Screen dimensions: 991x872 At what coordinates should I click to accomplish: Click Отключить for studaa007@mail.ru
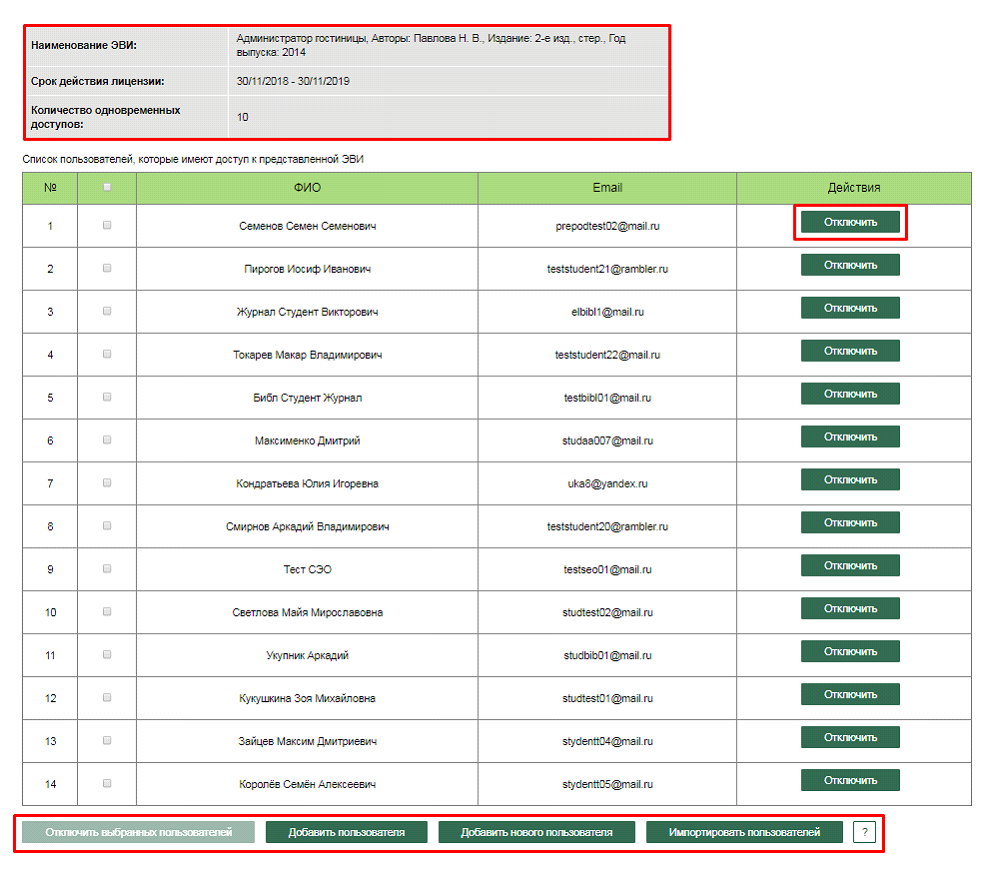[850, 437]
